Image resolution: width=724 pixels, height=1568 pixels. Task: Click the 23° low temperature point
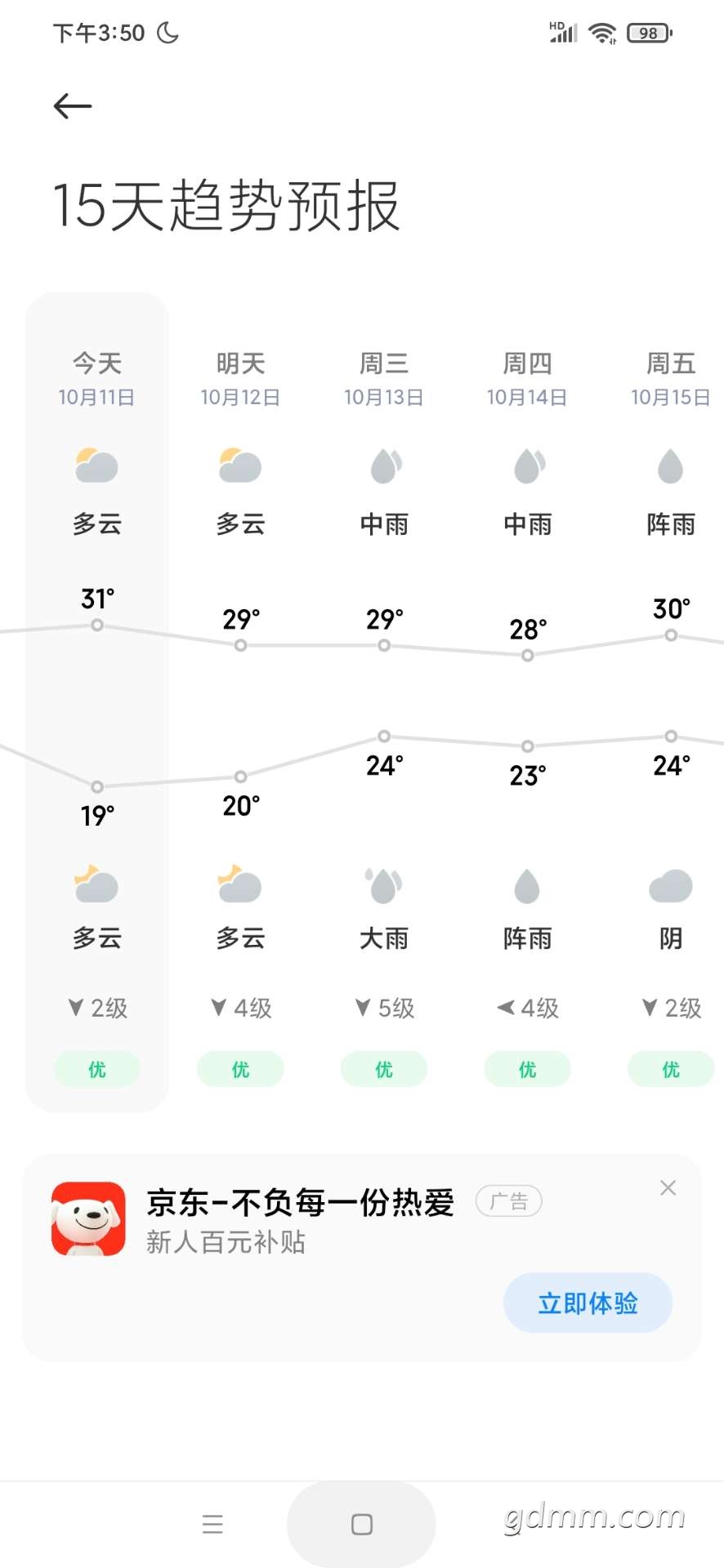528,746
